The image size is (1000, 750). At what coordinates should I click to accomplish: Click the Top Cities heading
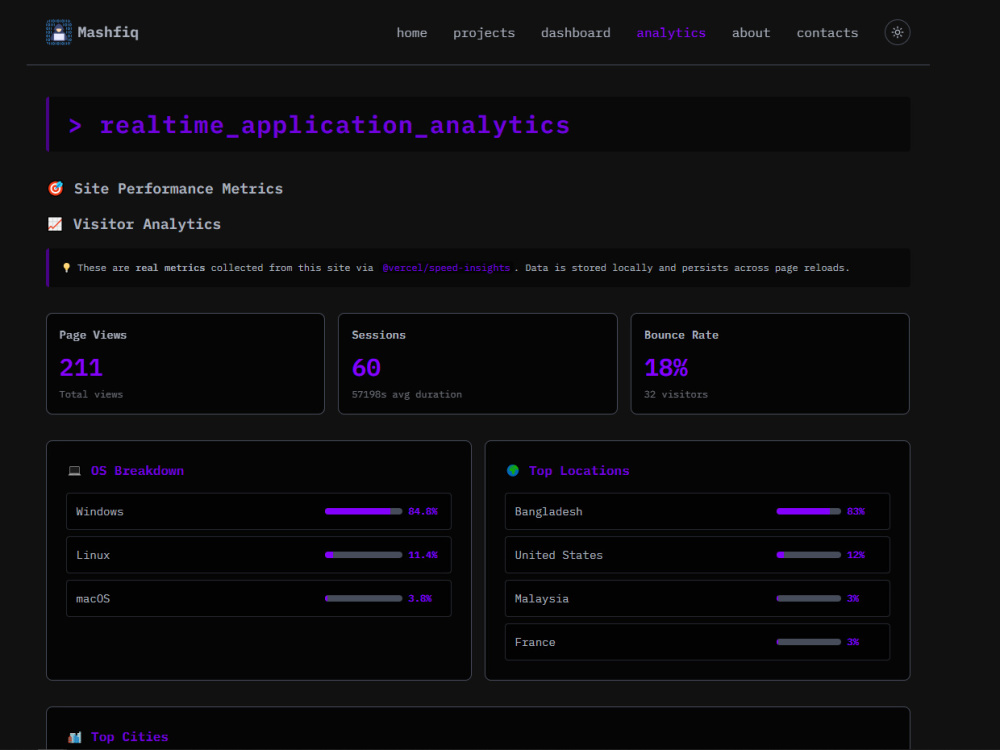coord(129,737)
